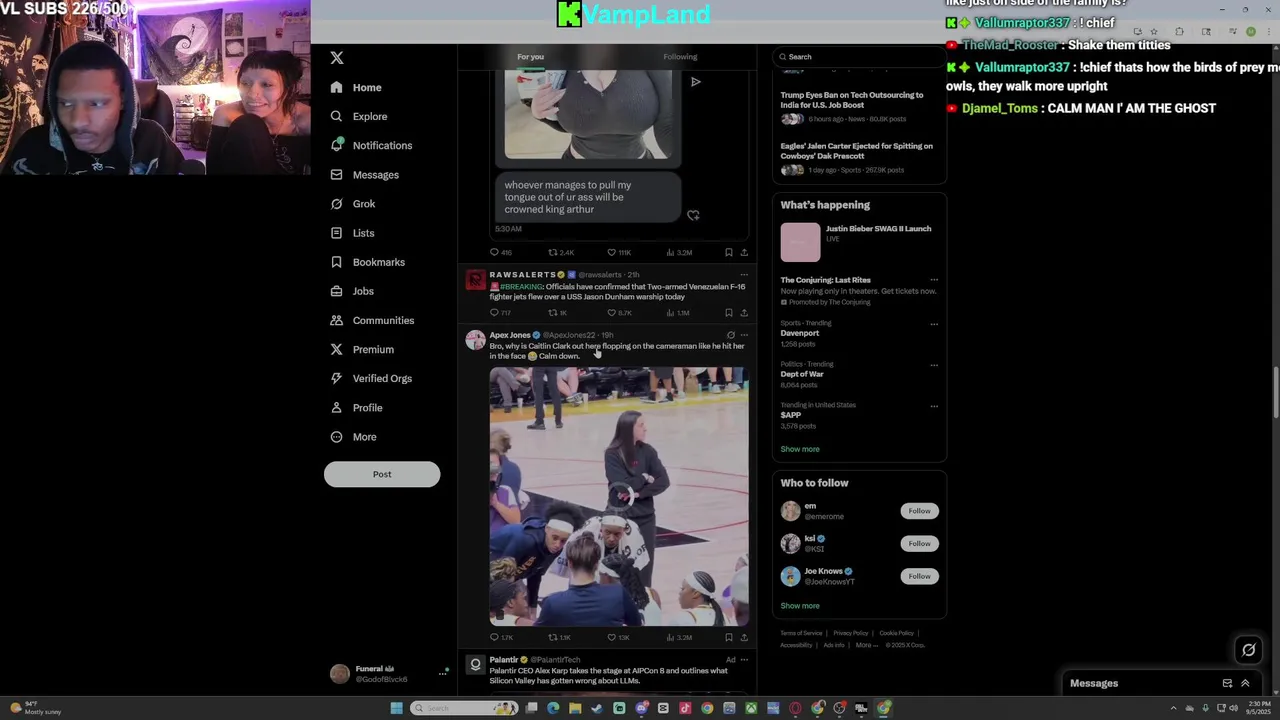
Task: Click the Windows taskbar search box
Action: (464, 708)
